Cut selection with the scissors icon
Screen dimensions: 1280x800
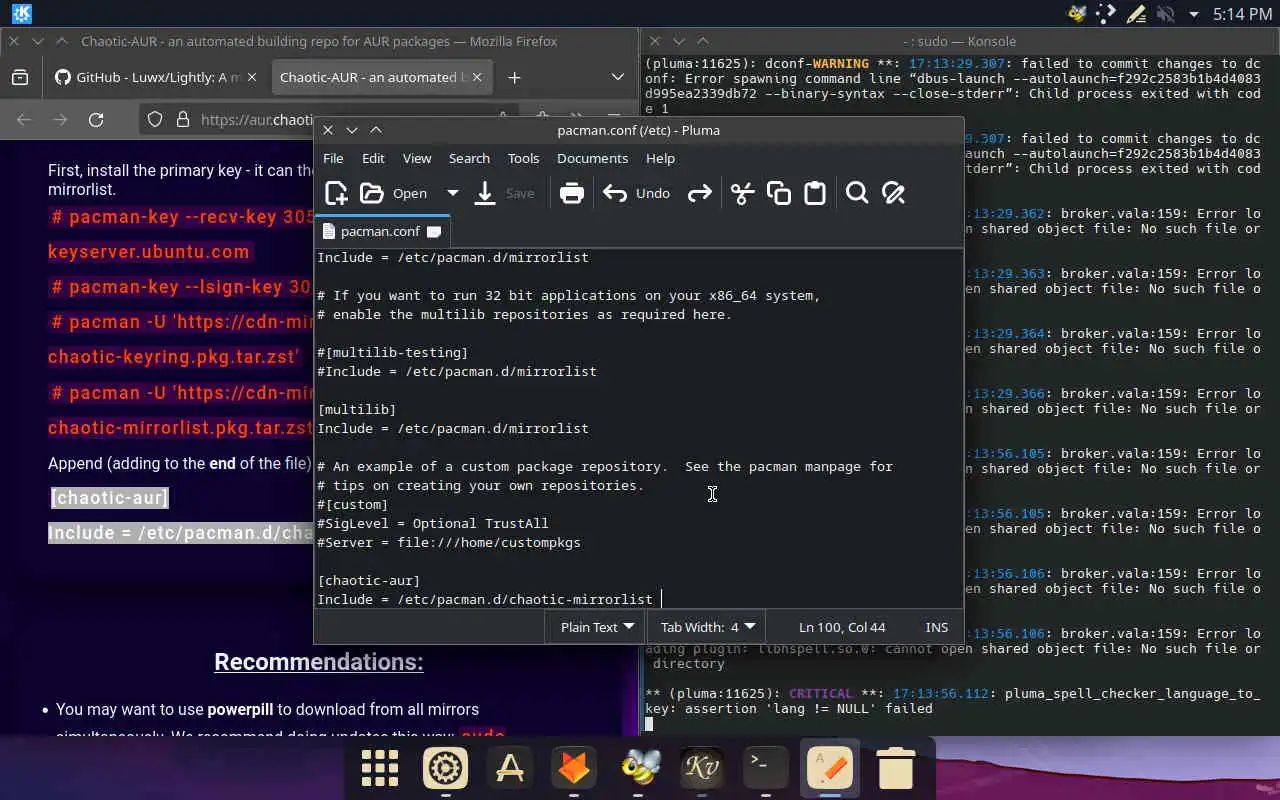click(742, 193)
